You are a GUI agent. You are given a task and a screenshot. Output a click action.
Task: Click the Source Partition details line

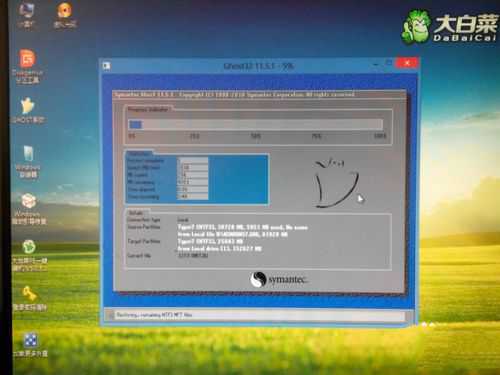click(243, 227)
